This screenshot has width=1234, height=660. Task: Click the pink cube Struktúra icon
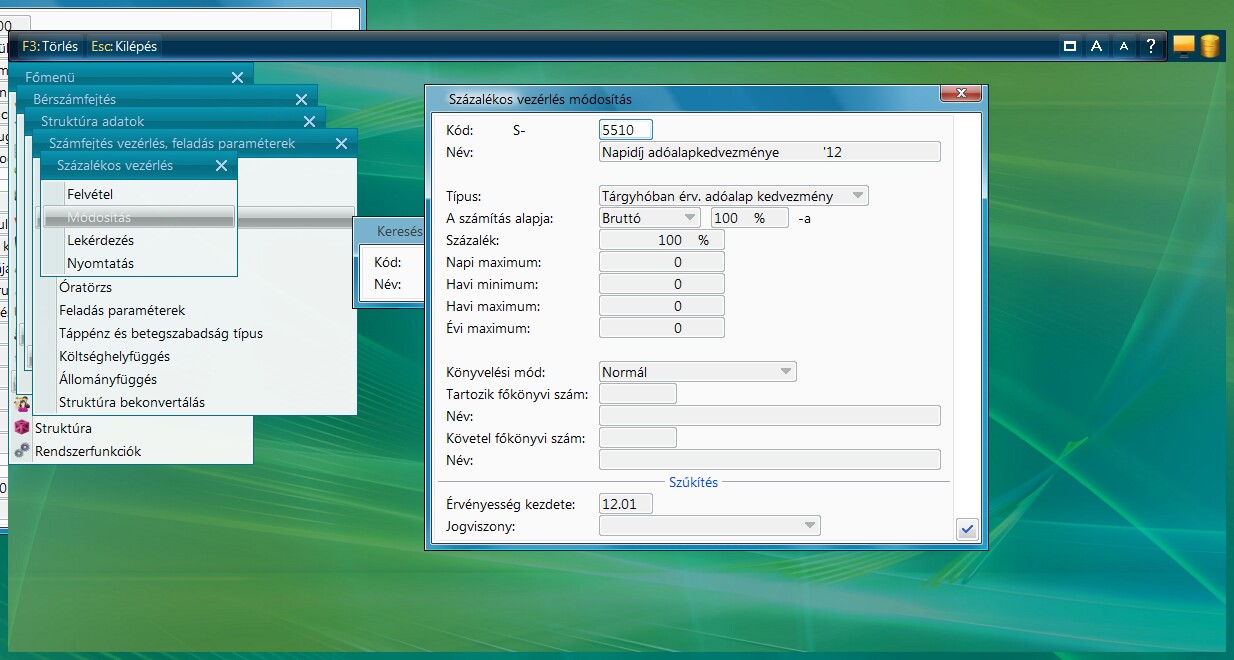point(22,427)
